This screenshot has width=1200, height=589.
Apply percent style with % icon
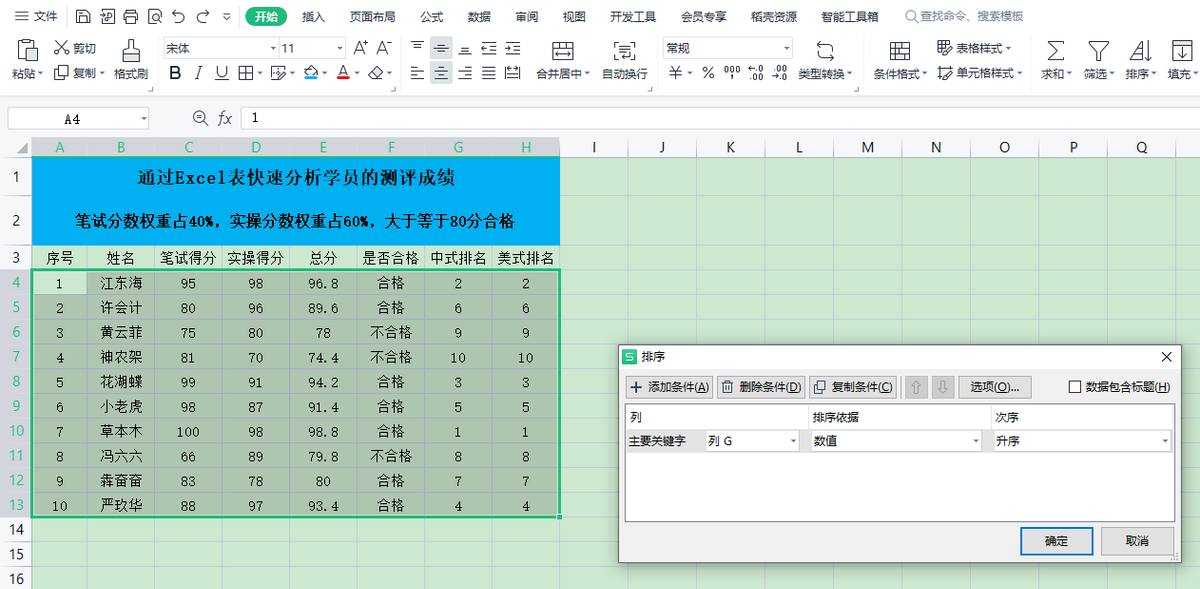pos(708,73)
